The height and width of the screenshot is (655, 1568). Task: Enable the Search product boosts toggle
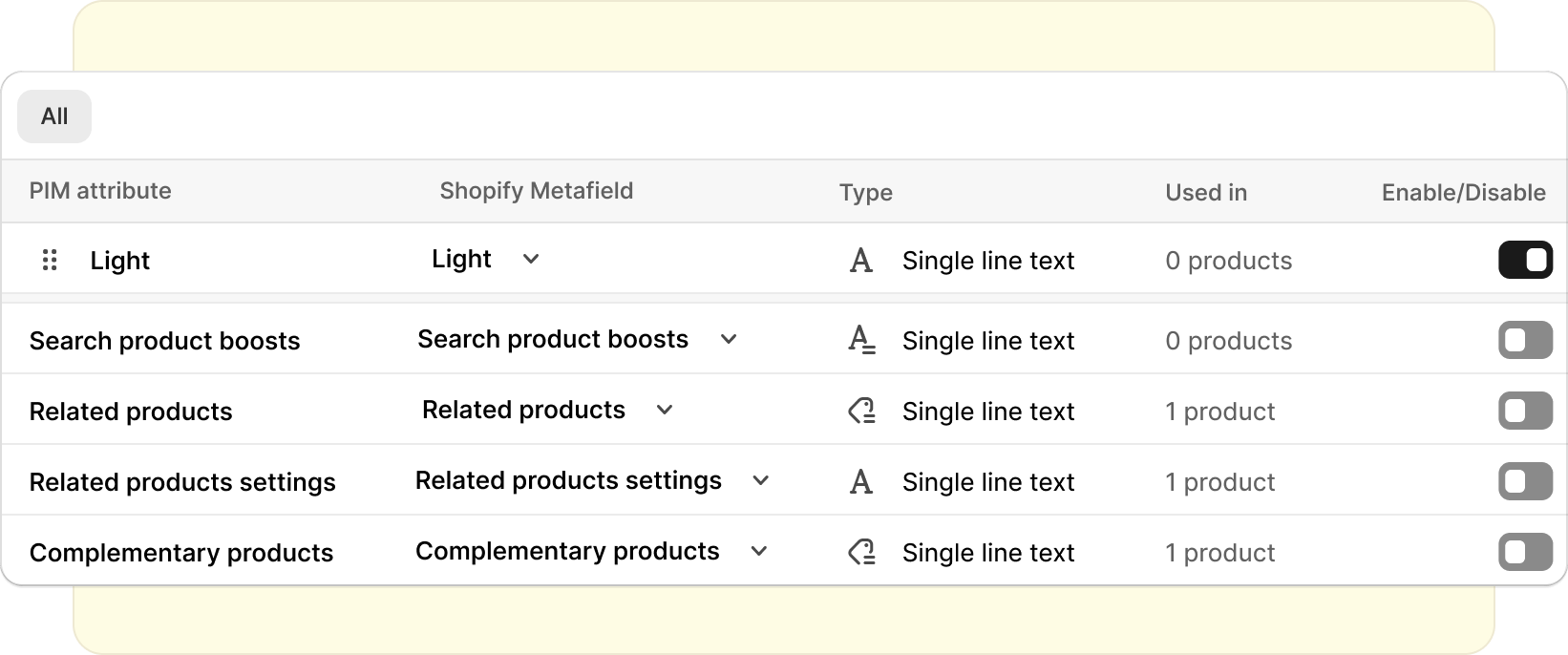click(x=1525, y=340)
